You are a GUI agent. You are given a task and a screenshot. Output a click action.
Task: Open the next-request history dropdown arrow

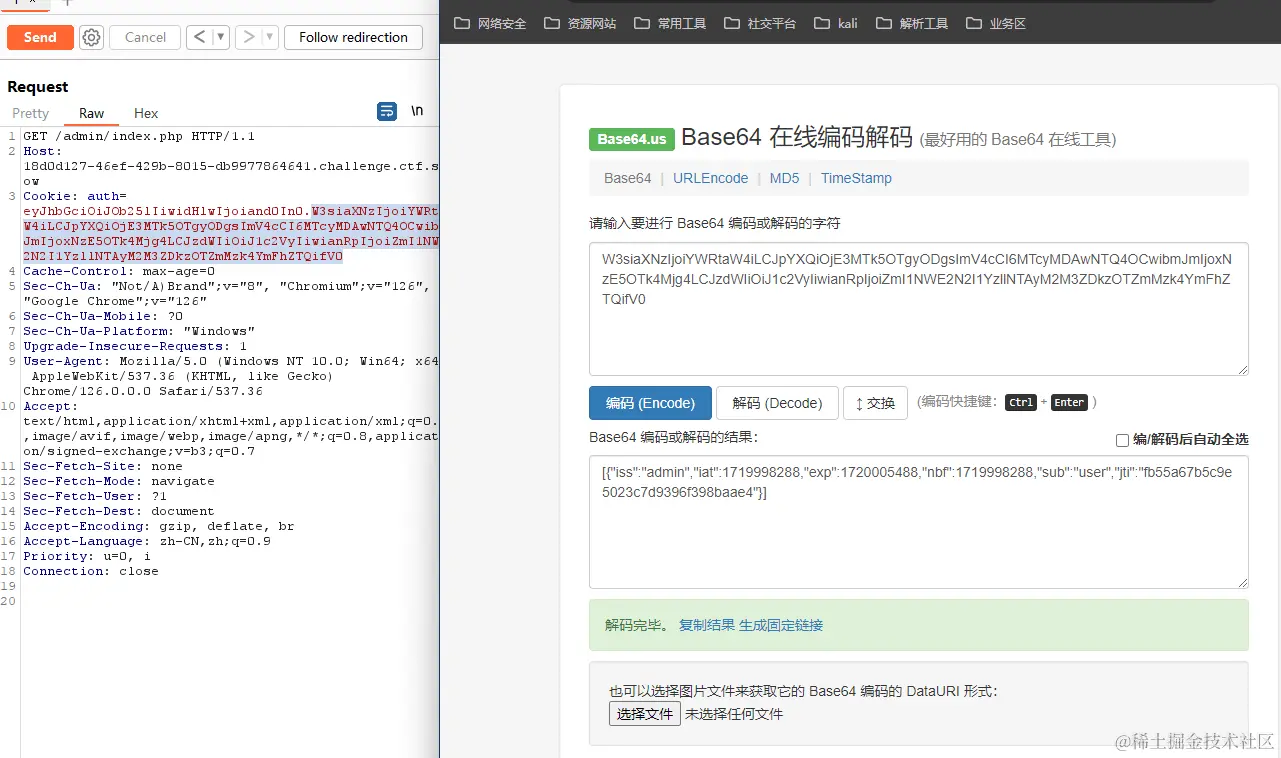click(270, 37)
